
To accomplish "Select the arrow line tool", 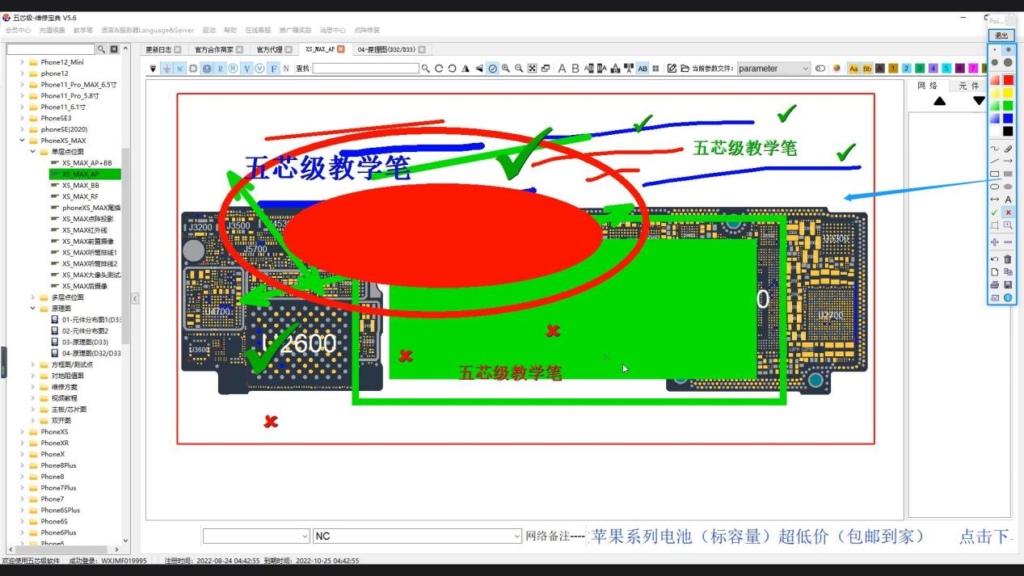I will [x=1008, y=161].
